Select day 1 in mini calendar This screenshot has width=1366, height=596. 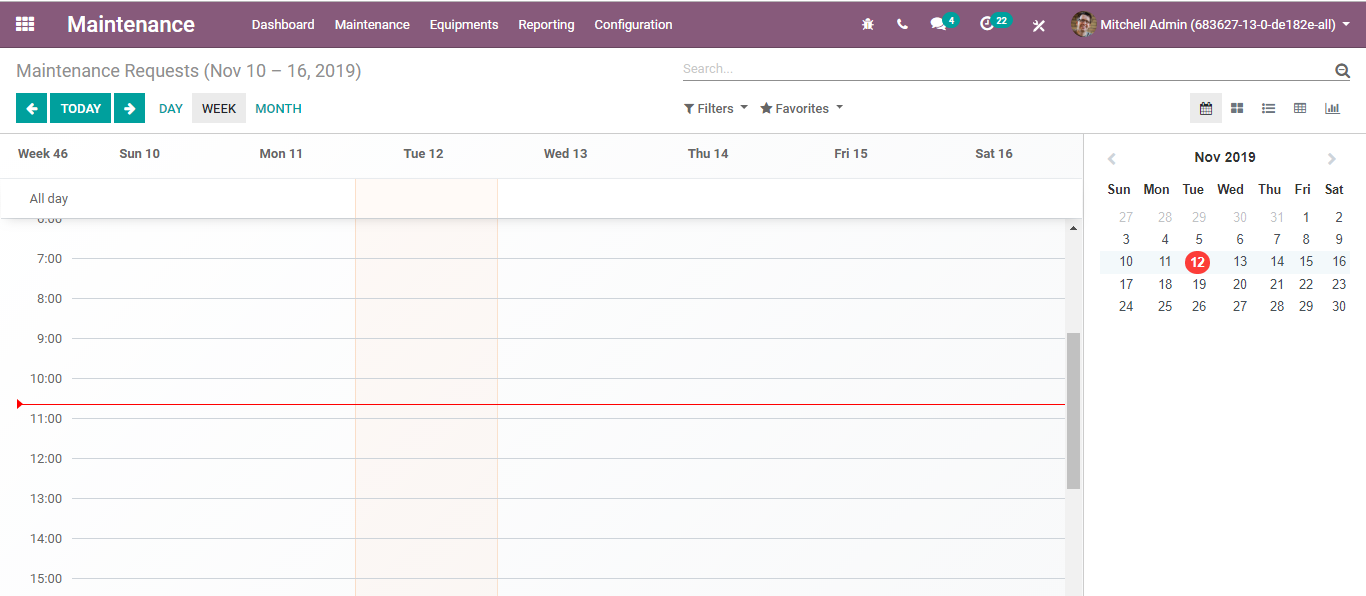click(1306, 217)
